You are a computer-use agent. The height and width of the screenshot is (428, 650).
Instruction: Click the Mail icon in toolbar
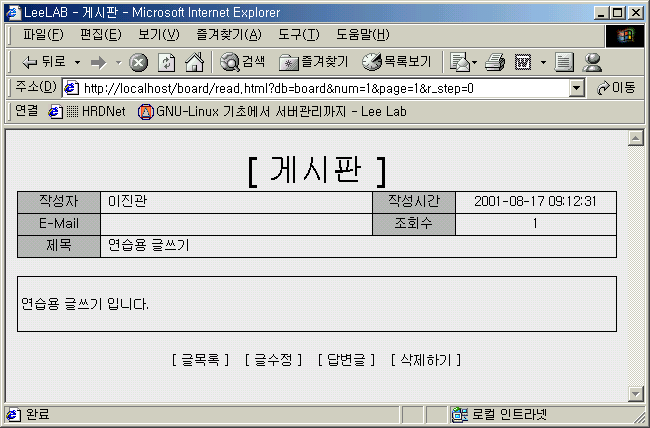(x=460, y=62)
